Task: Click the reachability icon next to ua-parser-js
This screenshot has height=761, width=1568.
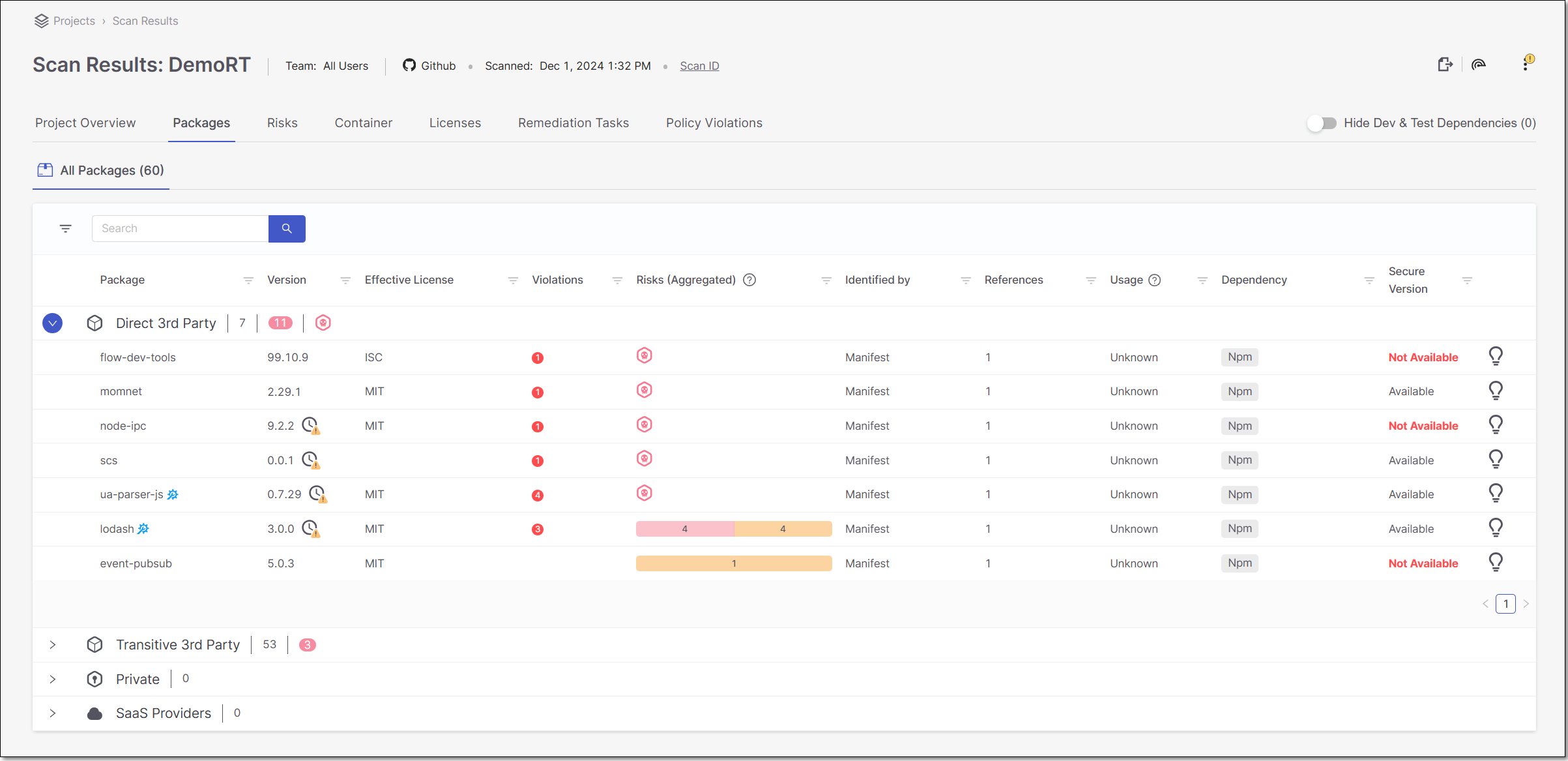Action: click(172, 494)
